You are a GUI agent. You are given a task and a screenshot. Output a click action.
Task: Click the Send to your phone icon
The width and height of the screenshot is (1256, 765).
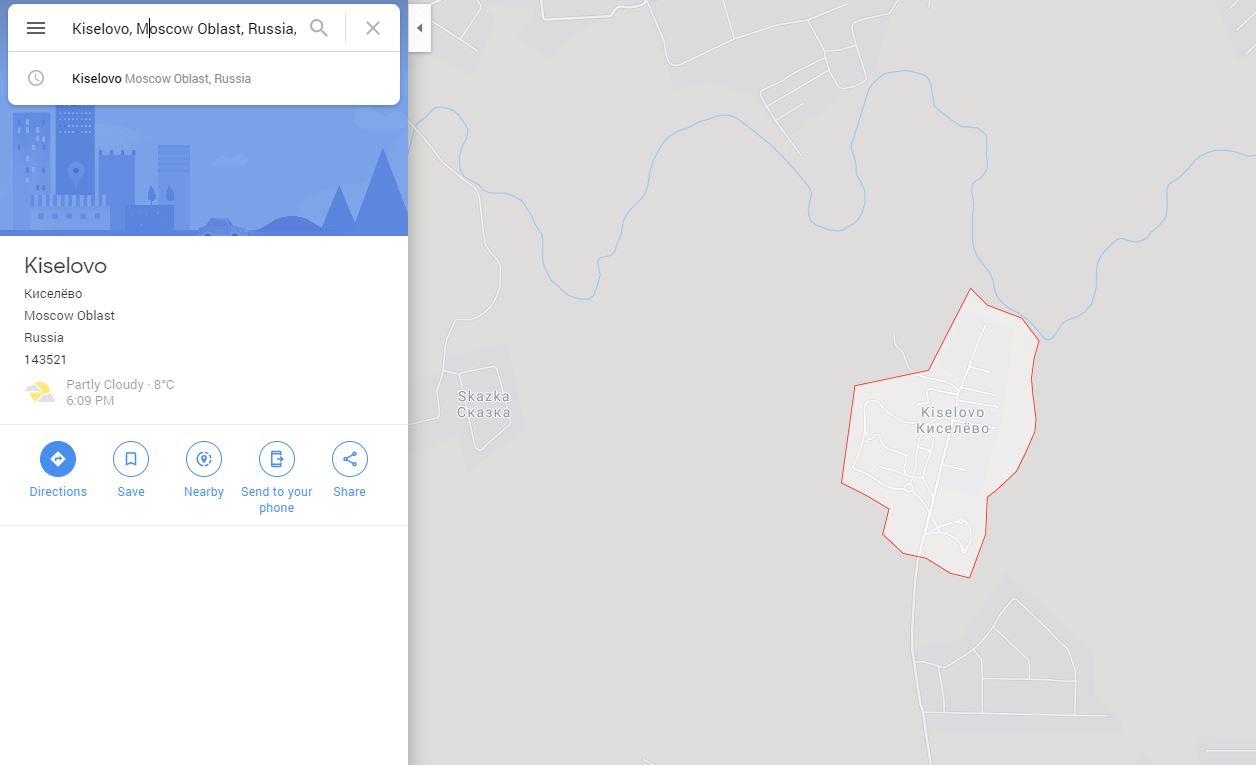(x=277, y=459)
